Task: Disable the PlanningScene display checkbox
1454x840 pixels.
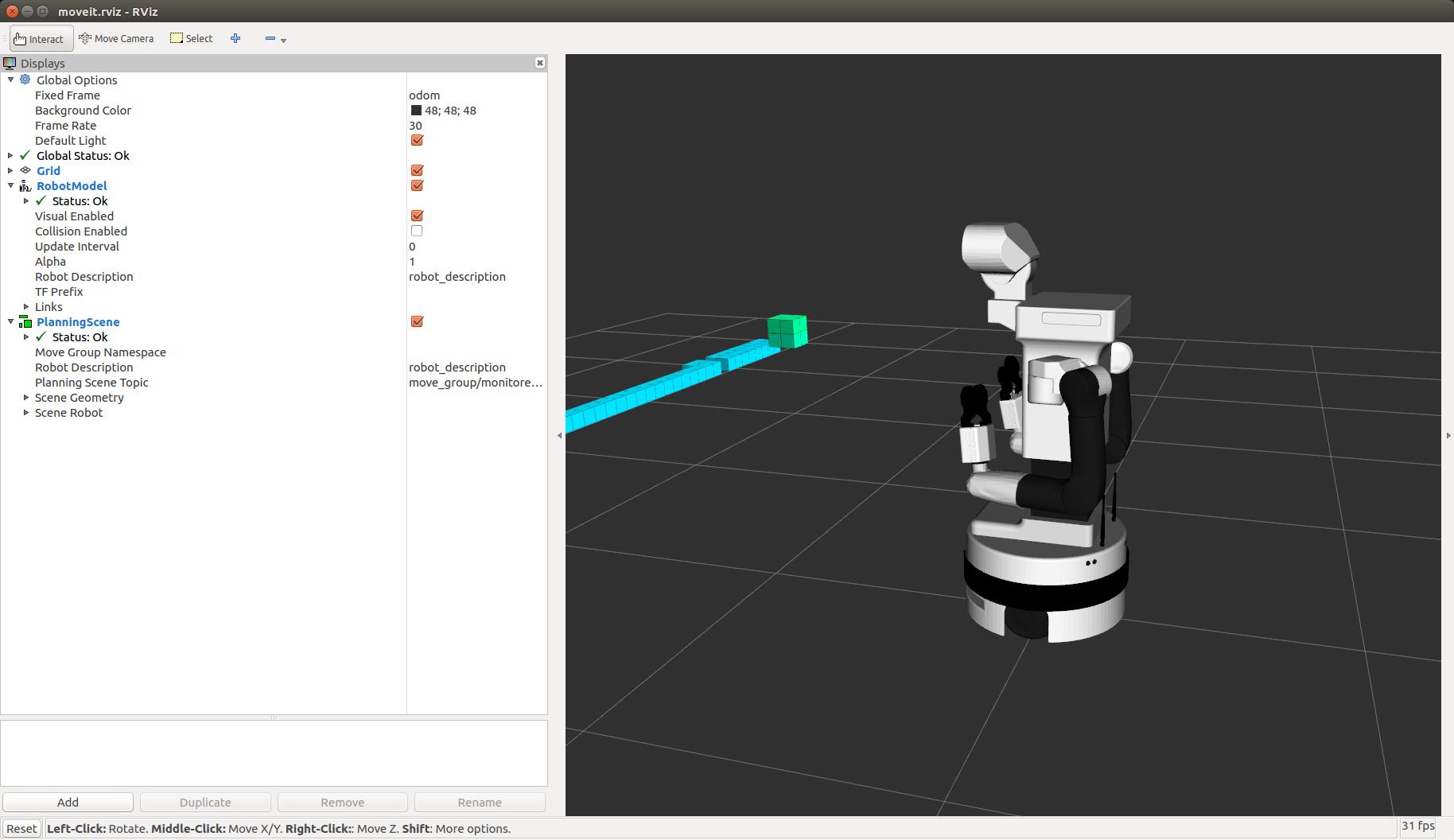Action: [417, 321]
